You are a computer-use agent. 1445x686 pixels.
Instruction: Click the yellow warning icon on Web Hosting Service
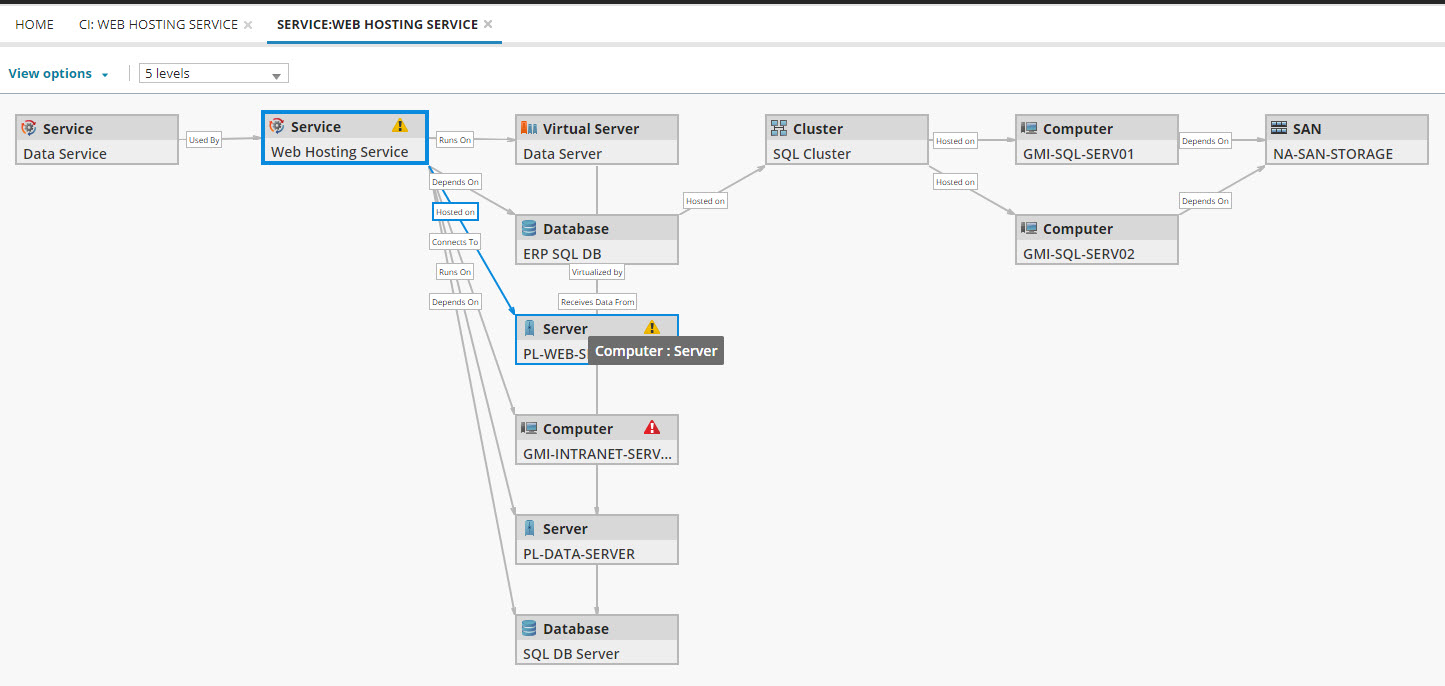[400, 126]
